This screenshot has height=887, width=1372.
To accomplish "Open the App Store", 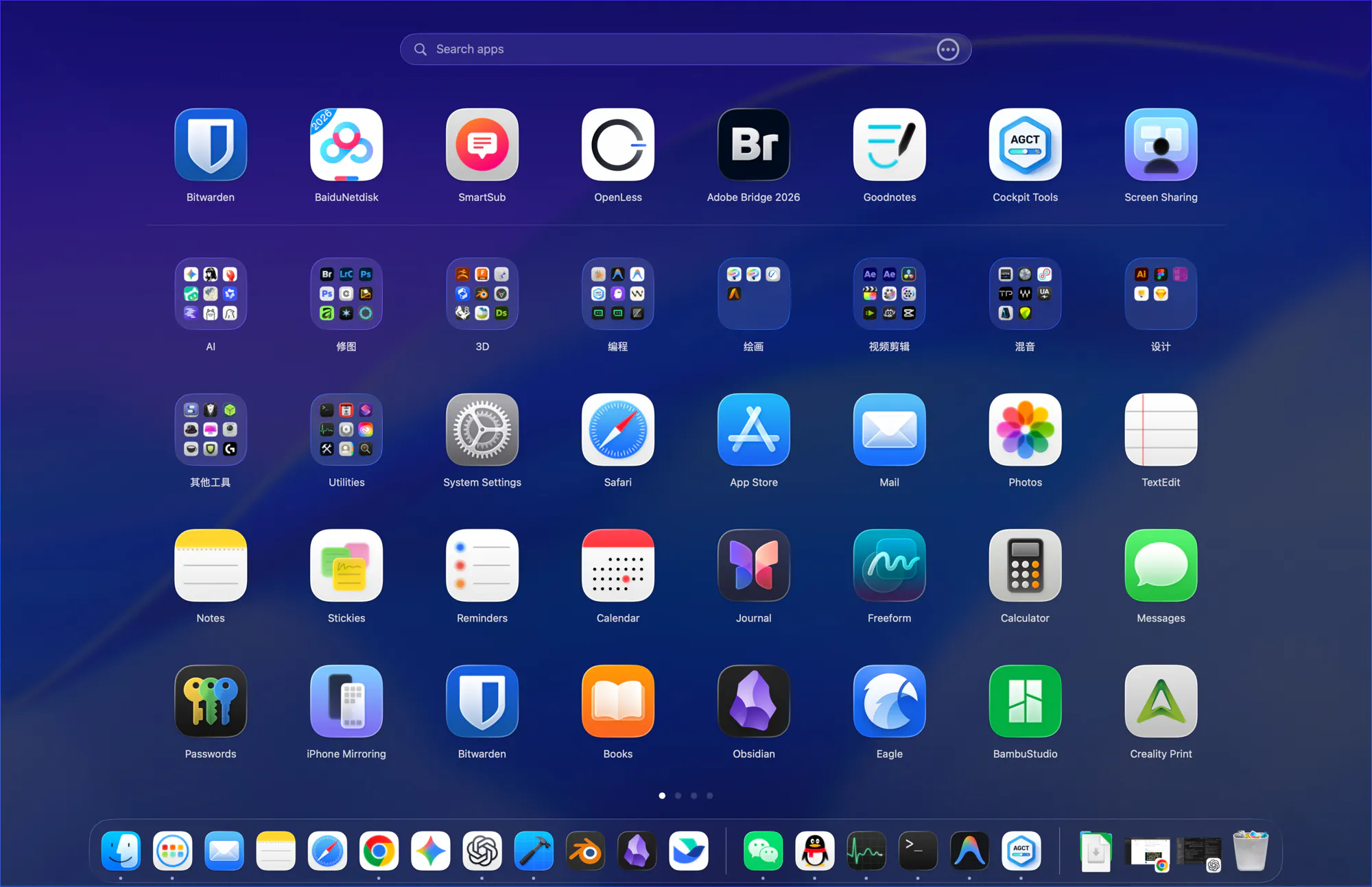I will [754, 429].
